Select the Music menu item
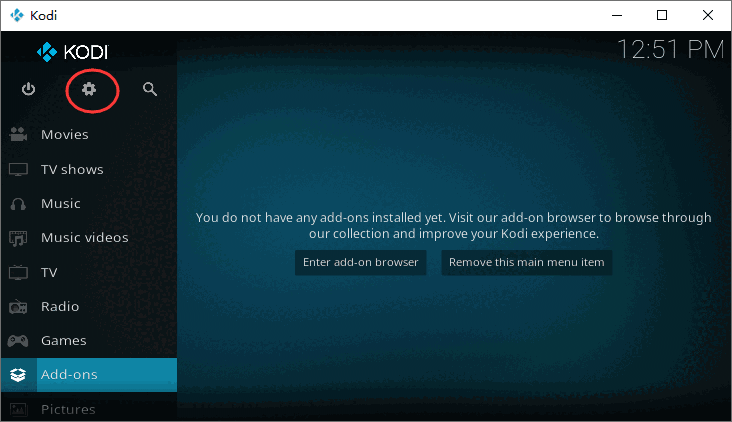The height and width of the screenshot is (422, 732). tap(89, 204)
